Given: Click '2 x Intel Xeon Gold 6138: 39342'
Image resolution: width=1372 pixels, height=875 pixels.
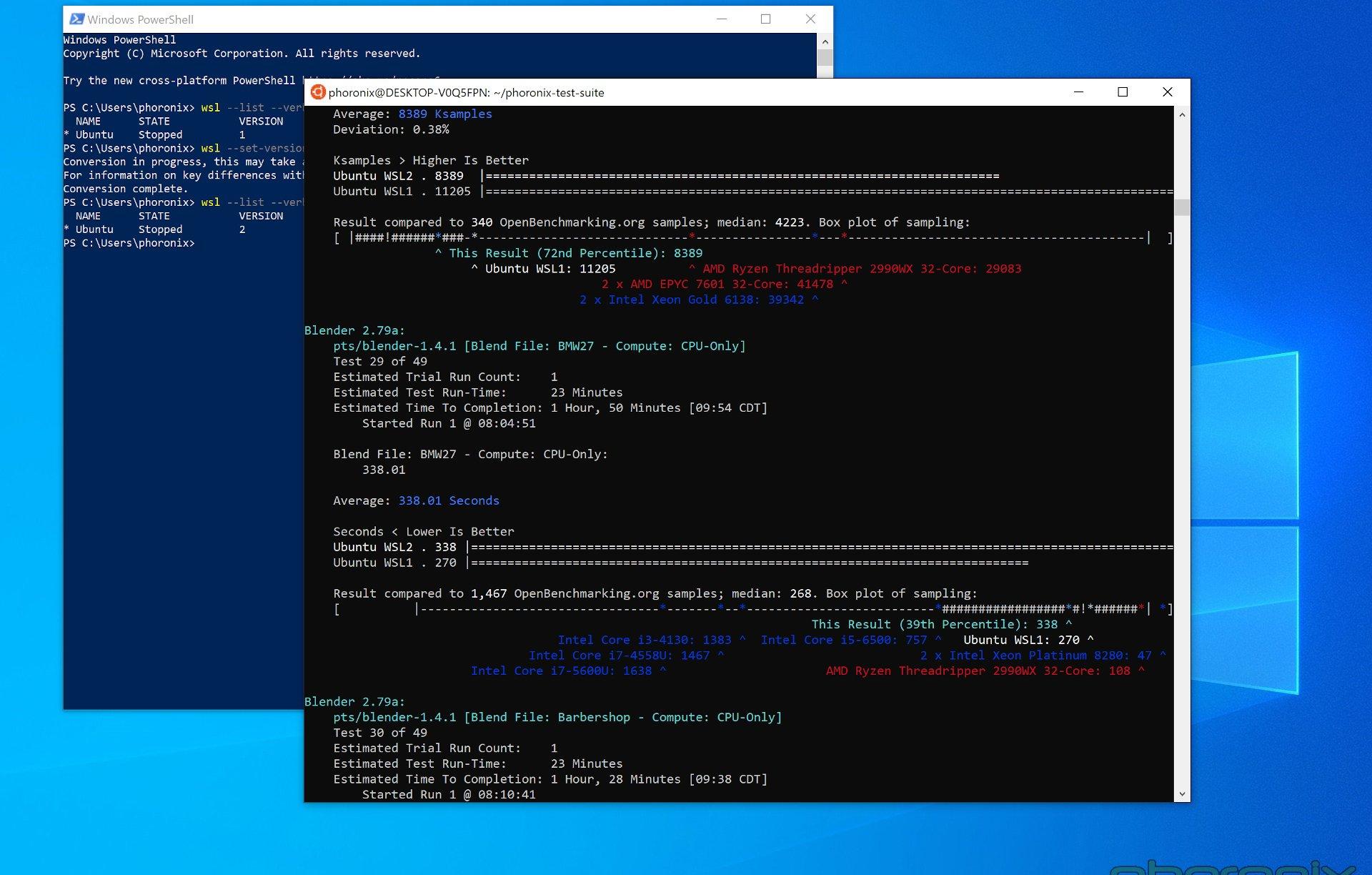Looking at the screenshot, I should click(692, 300).
